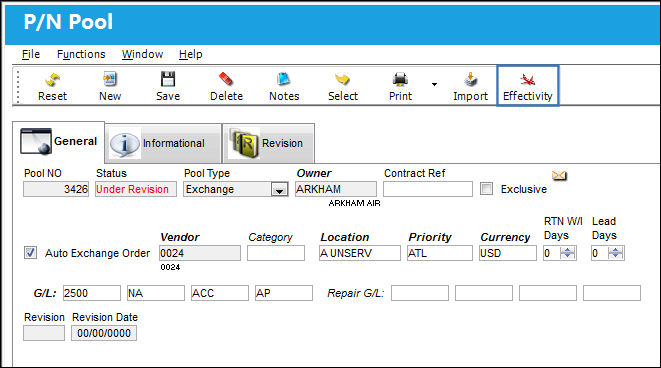The image size is (661, 368).
Task: Click the G/L field NA
Action: (156, 293)
